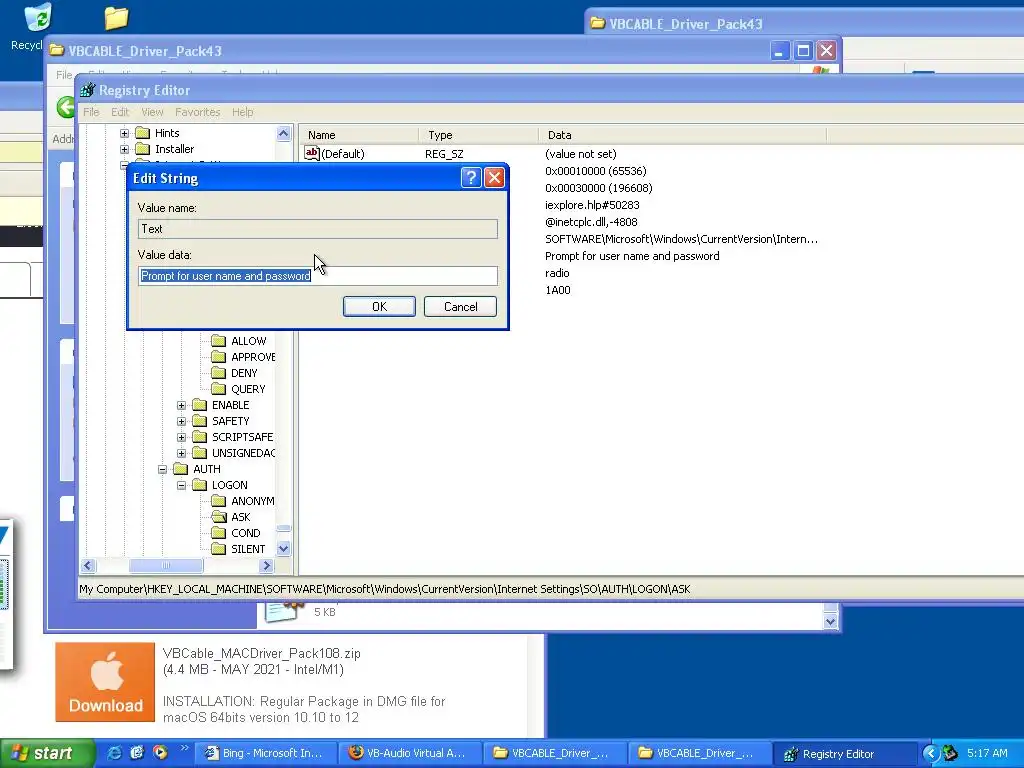Launch Internet Explorer from Quick Launch
This screenshot has width=1024, height=768.
pos(114,753)
